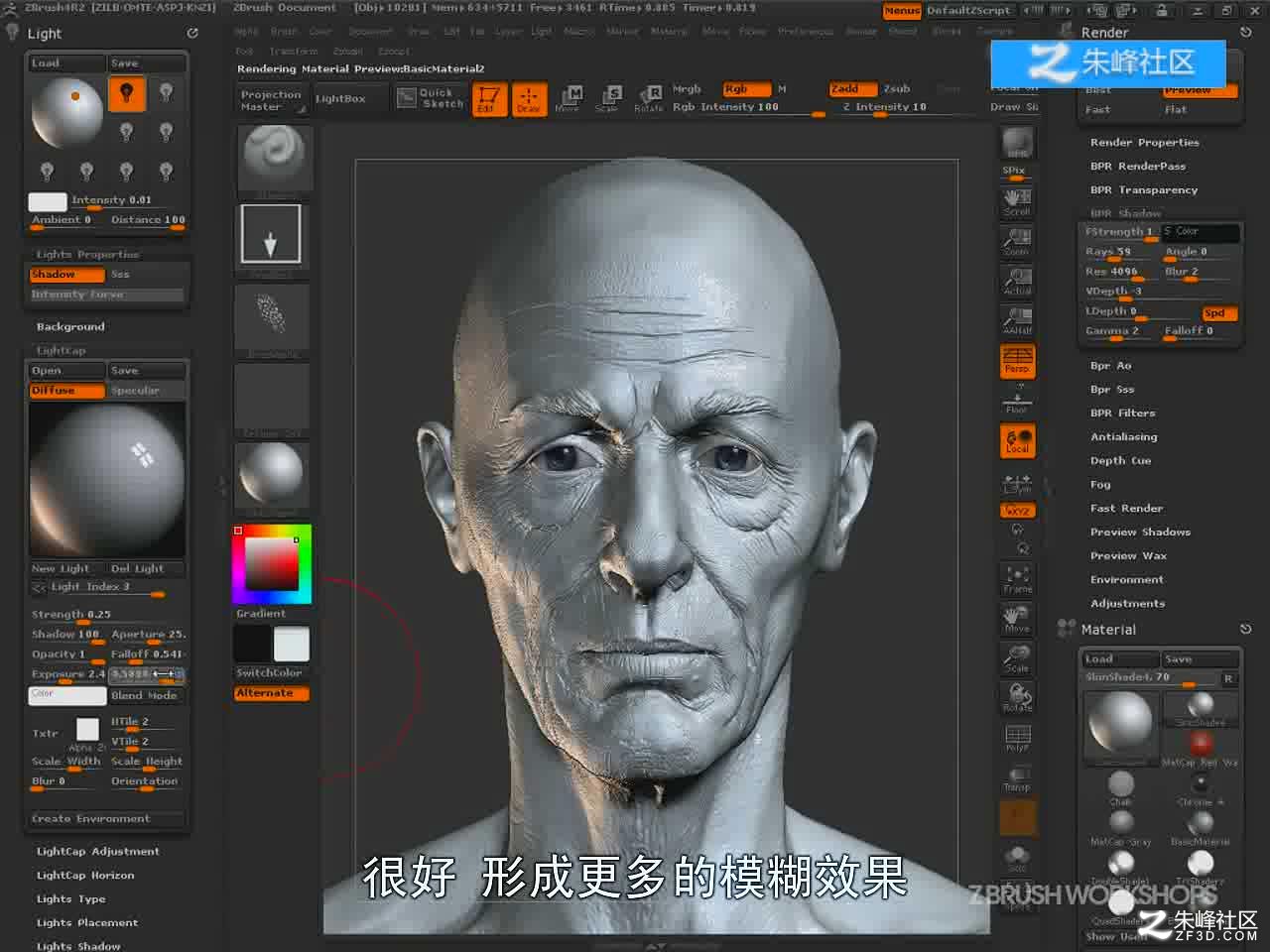Click Del Light button
The height and width of the screenshot is (952, 1270).
[x=146, y=568]
